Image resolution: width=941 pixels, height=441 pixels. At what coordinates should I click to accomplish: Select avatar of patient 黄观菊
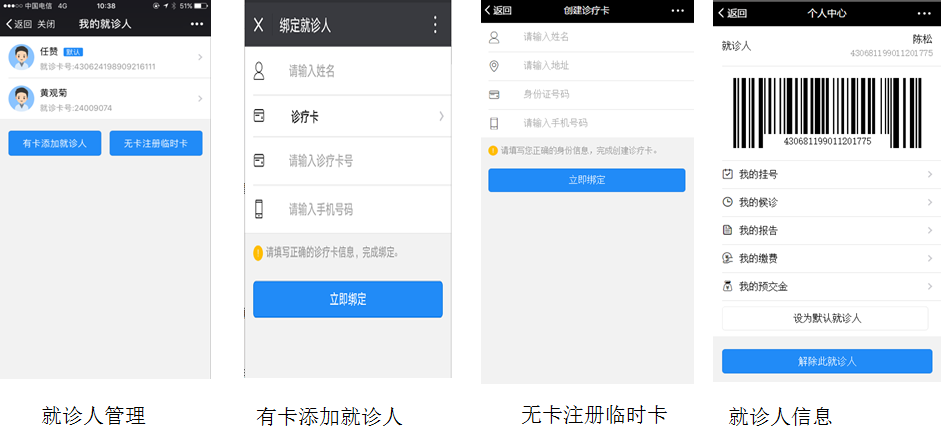coord(21,98)
